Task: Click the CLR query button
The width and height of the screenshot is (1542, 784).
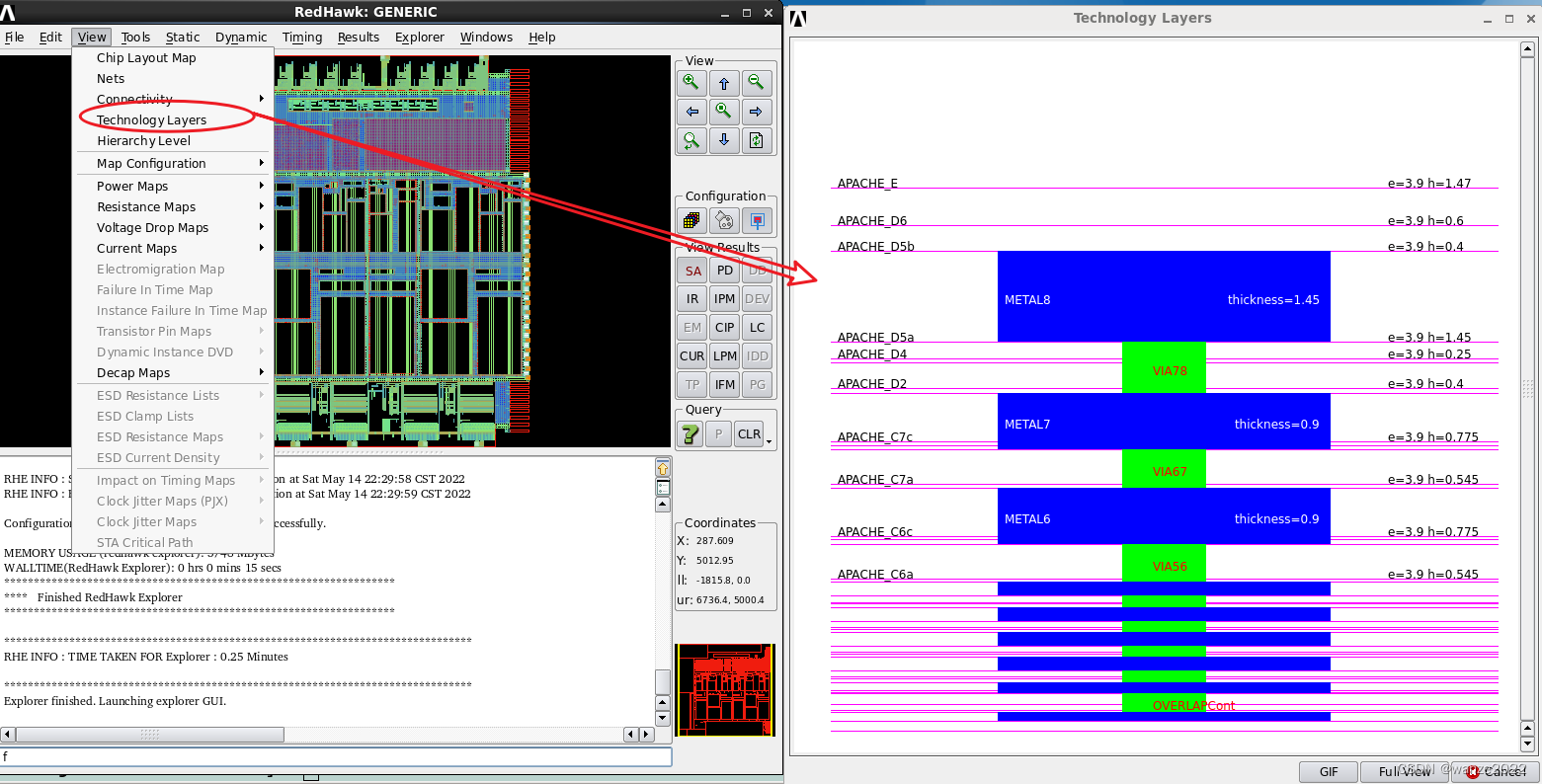Action: coord(750,433)
